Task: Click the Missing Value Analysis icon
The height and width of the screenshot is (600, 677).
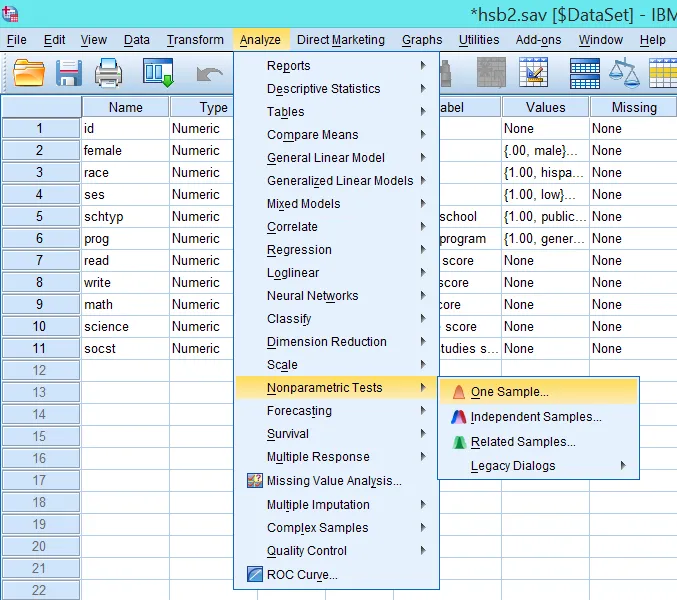Action: coord(255,480)
